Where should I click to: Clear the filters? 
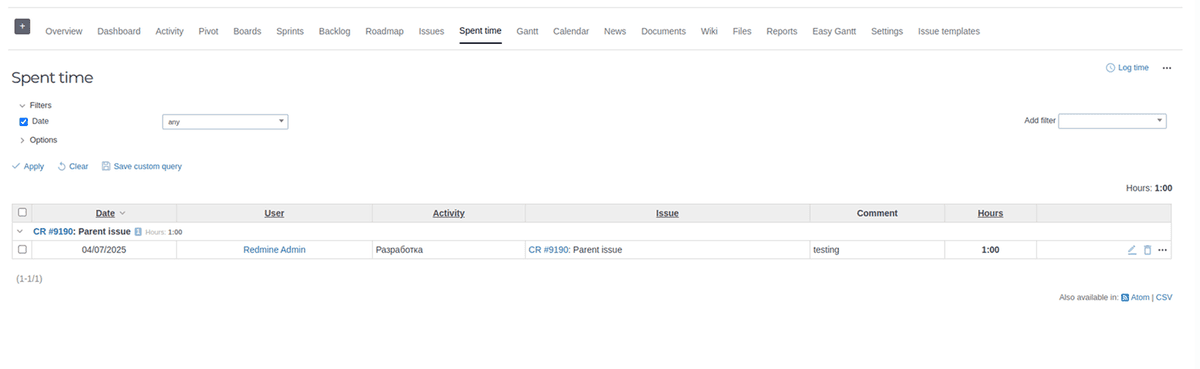point(73,166)
